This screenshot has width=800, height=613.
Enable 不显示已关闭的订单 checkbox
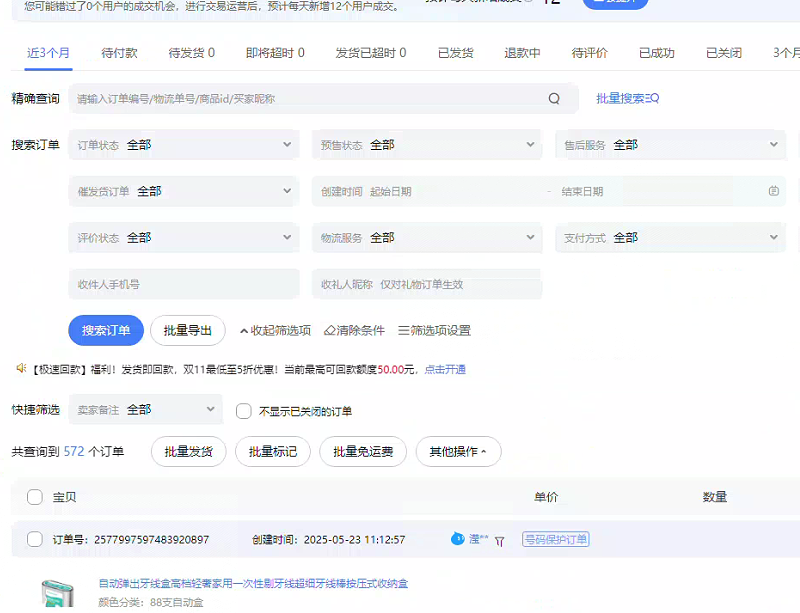243,411
